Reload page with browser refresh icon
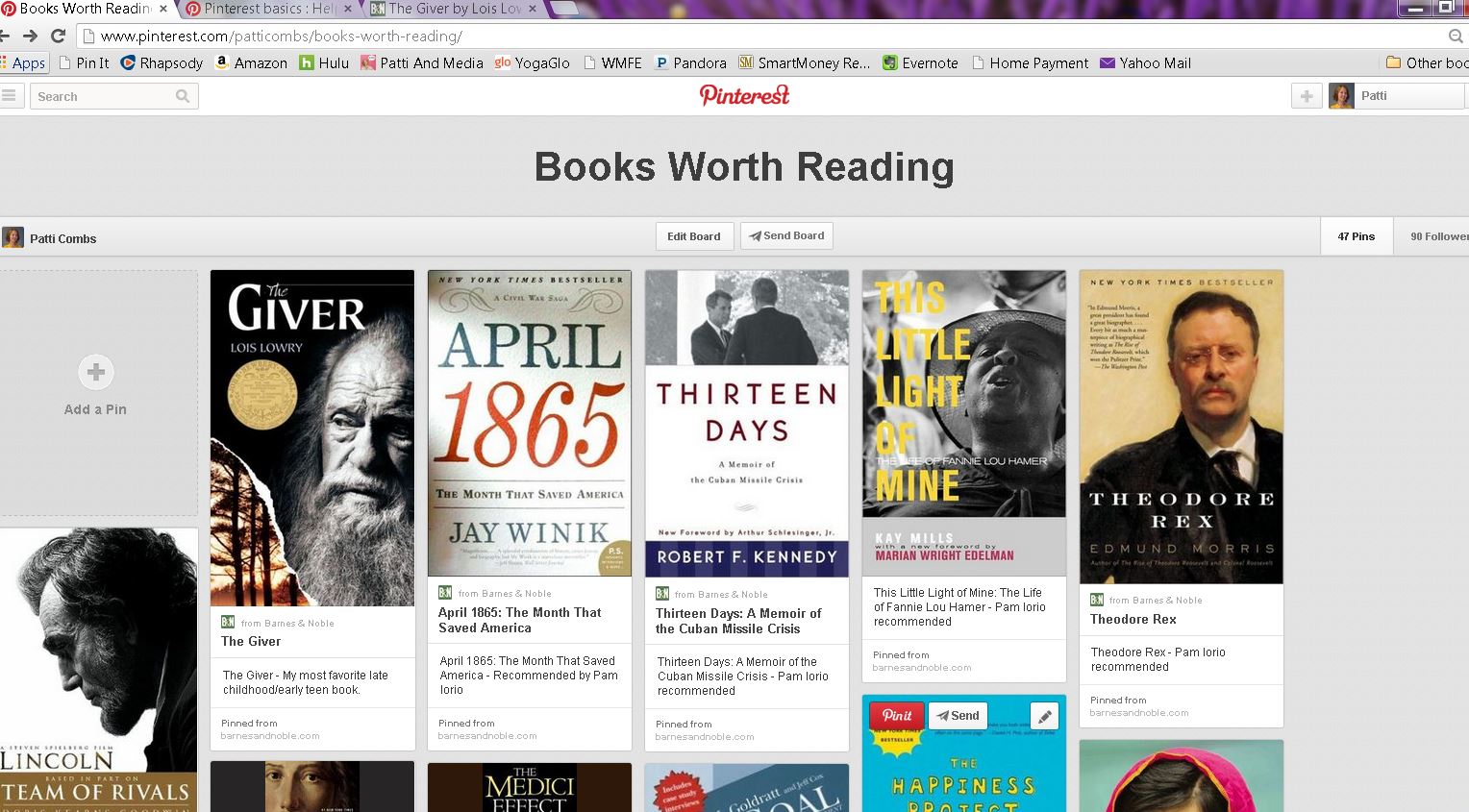This screenshot has width=1469, height=812. tap(58, 37)
